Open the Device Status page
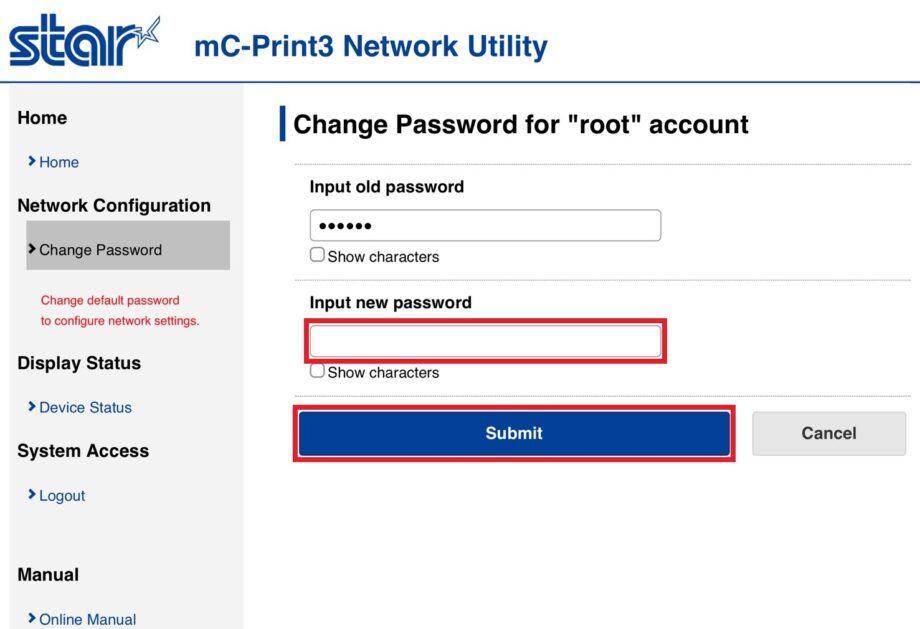This screenshot has width=920, height=629. click(x=85, y=407)
